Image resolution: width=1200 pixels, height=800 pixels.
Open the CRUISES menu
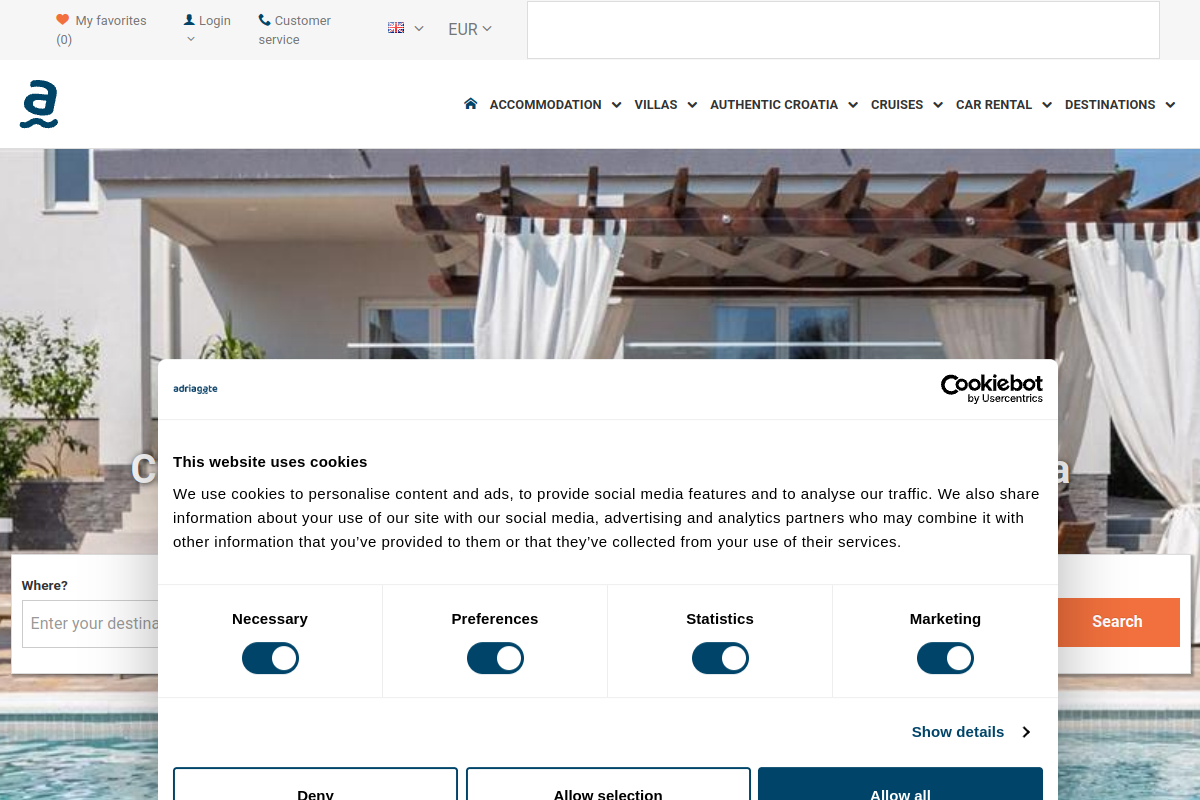coord(897,105)
